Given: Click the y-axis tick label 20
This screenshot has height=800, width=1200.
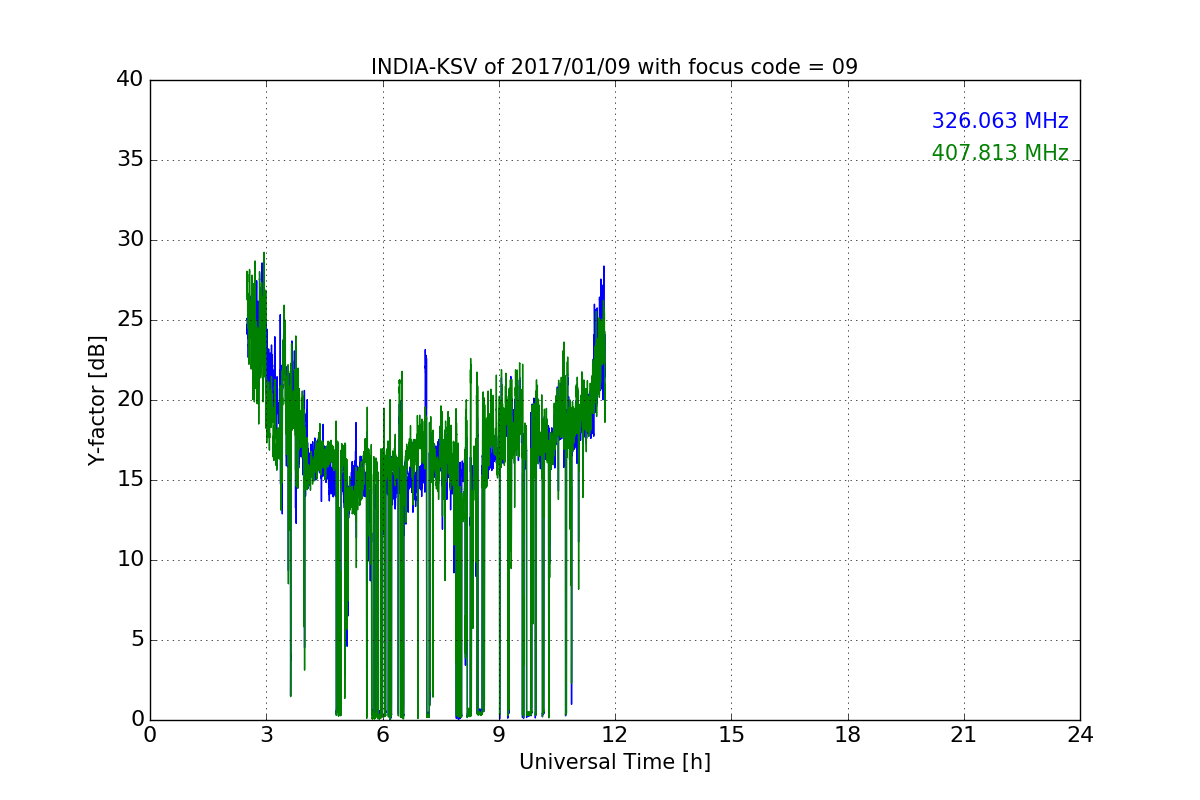Looking at the screenshot, I should [130, 400].
